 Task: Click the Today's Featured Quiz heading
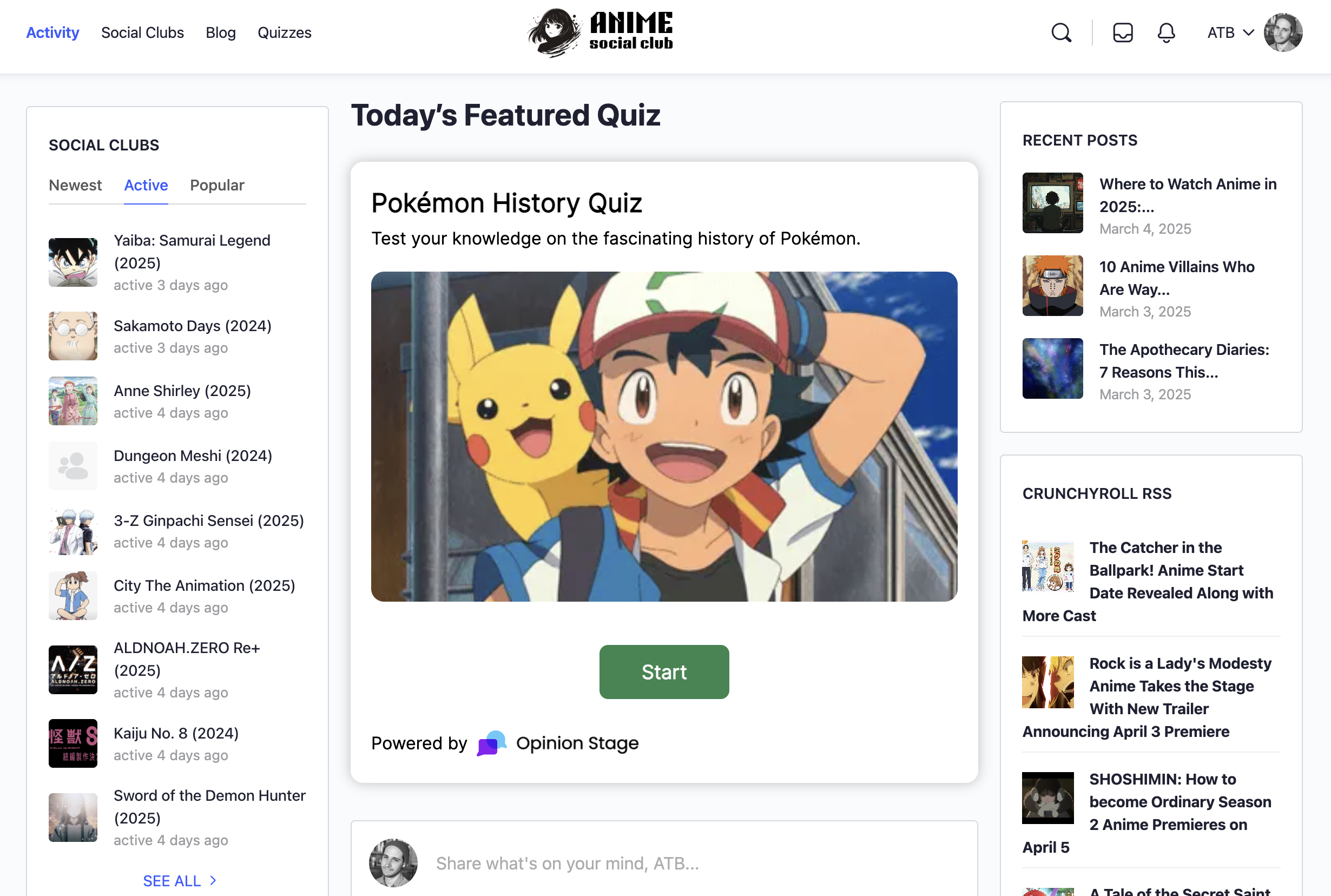[x=505, y=115]
